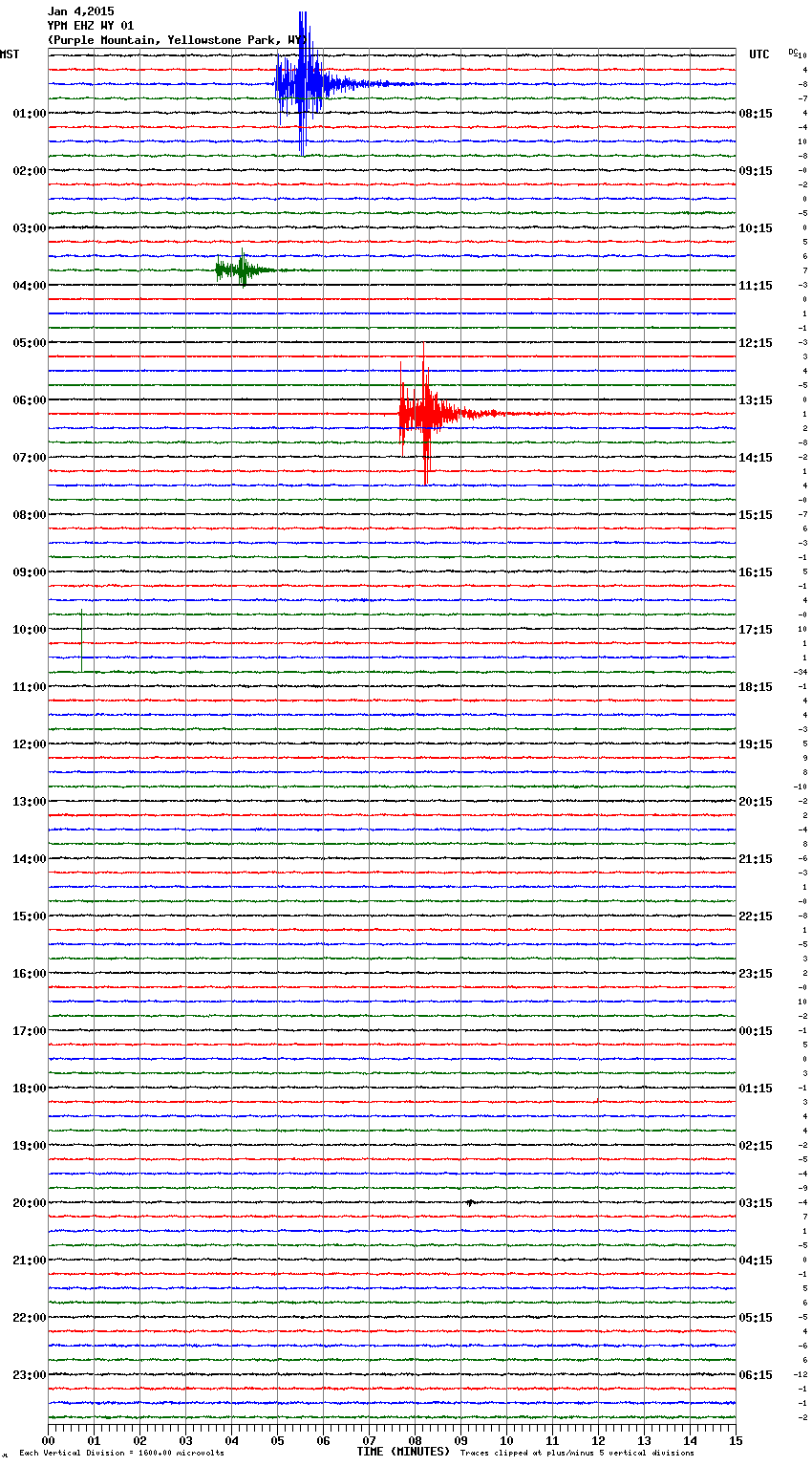Image resolution: width=812 pixels, height=1466 pixels.
Task: Click the 14:15 UTC row label
Action: [x=756, y=457]
